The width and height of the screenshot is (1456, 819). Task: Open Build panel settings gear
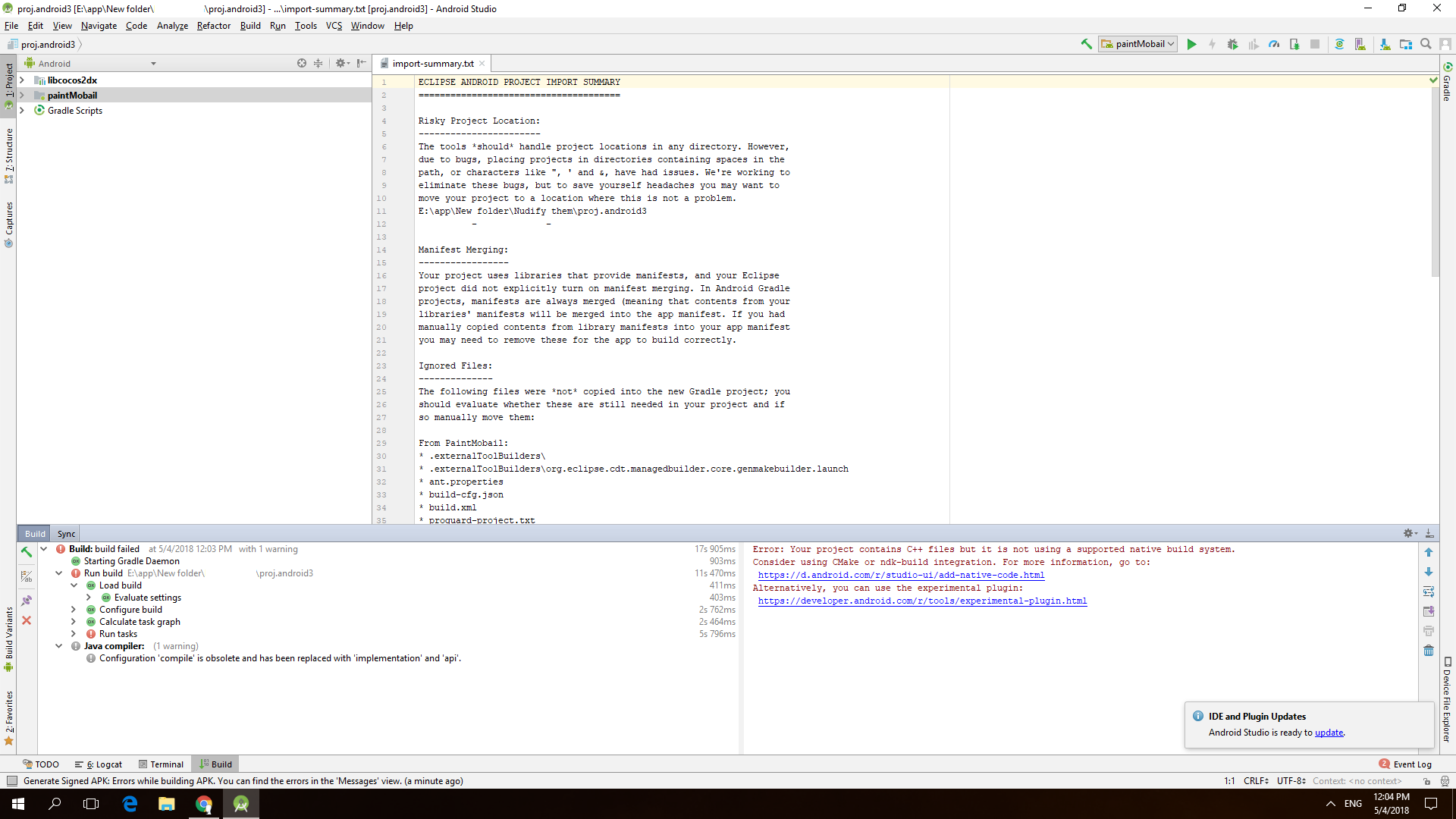tap(1410, 534)
